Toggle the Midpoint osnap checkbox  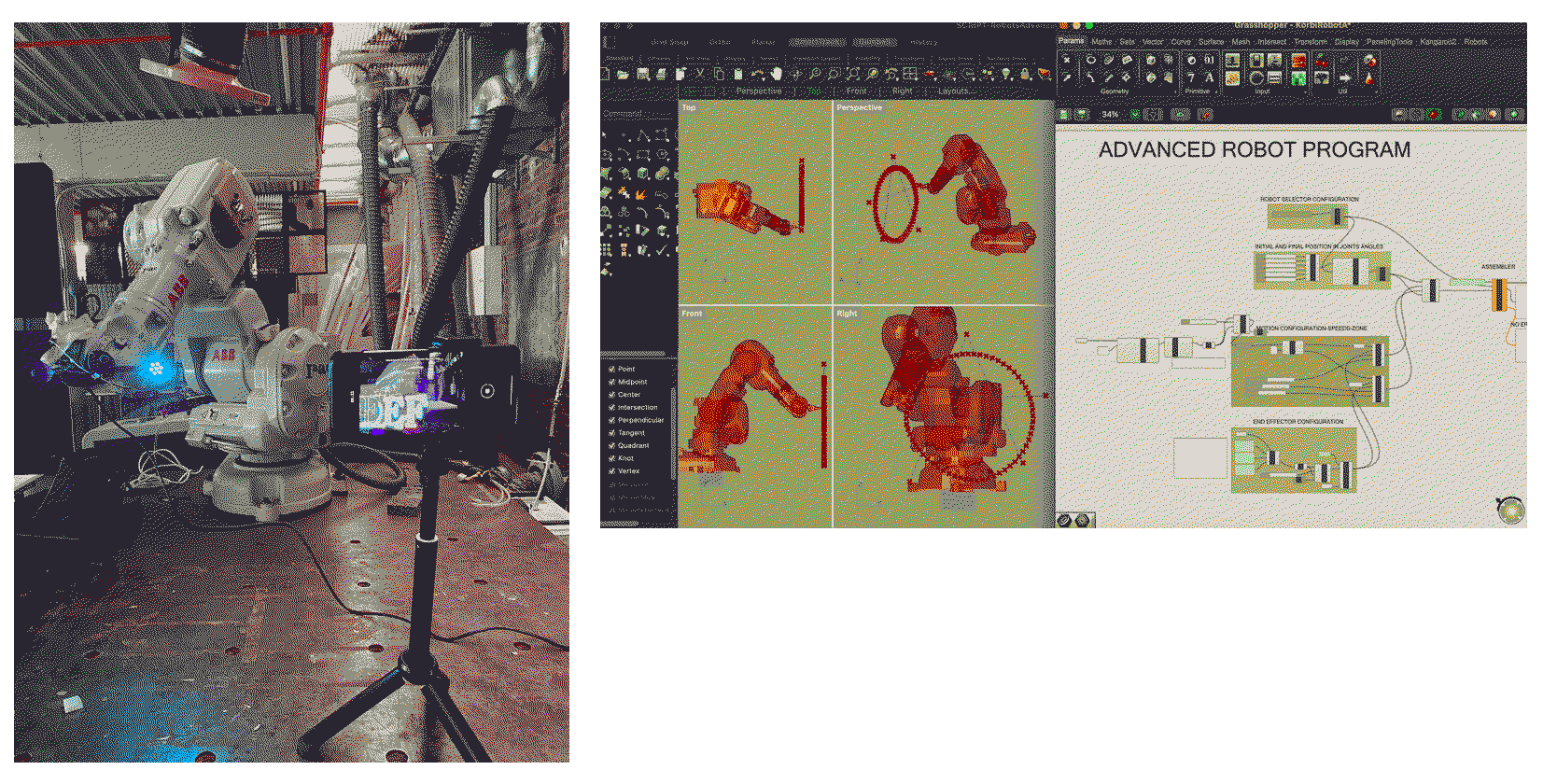click(611, 382)
